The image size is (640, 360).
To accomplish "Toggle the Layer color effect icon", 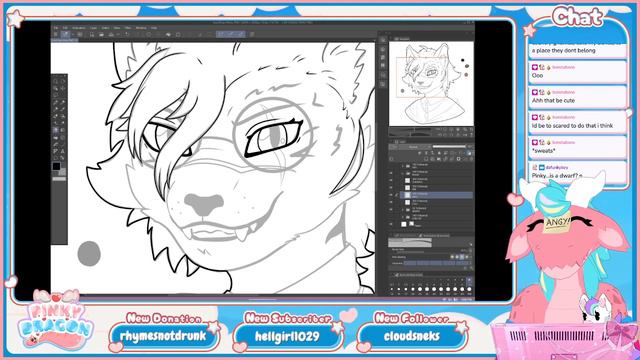I will coord(469,153).
